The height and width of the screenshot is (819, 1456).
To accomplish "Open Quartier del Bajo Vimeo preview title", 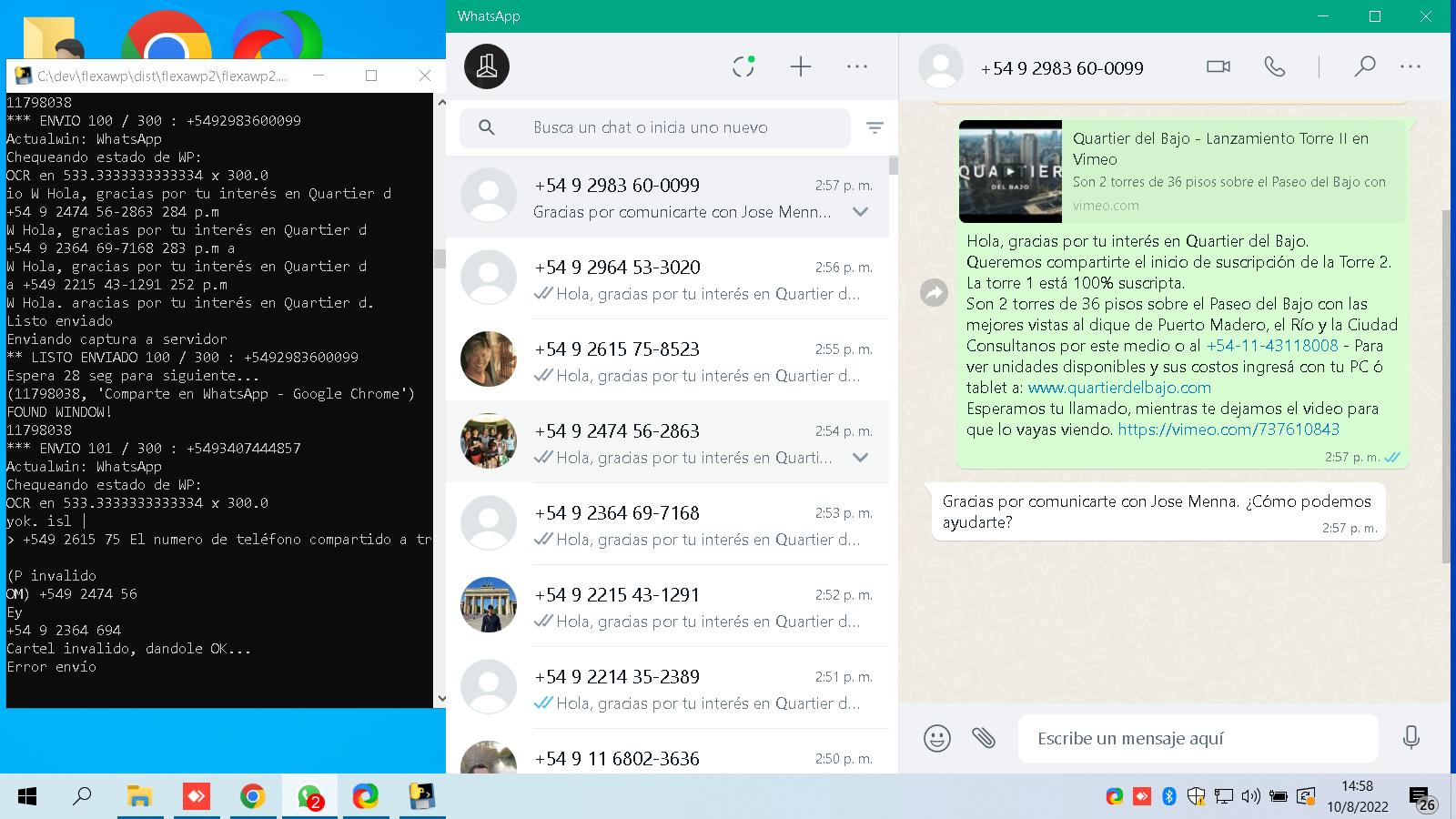I will 1220,148.
